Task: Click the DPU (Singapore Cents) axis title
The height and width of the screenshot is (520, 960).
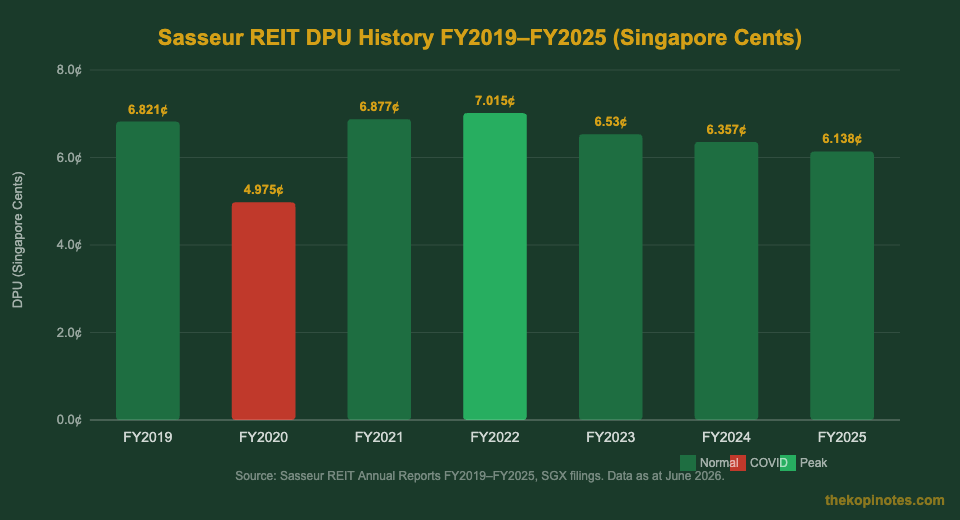Action: (x=18, y=240)
